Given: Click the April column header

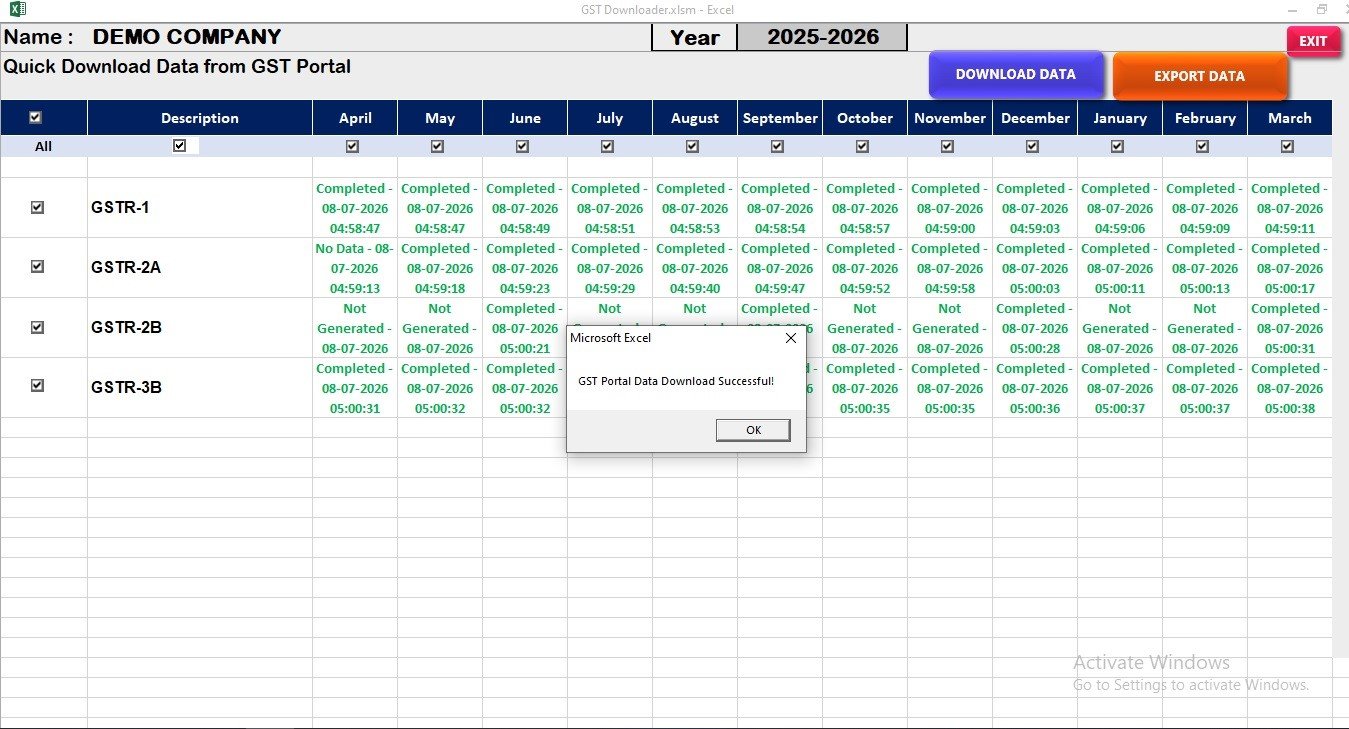Looking at the screenshot, I should pos(355,118).
